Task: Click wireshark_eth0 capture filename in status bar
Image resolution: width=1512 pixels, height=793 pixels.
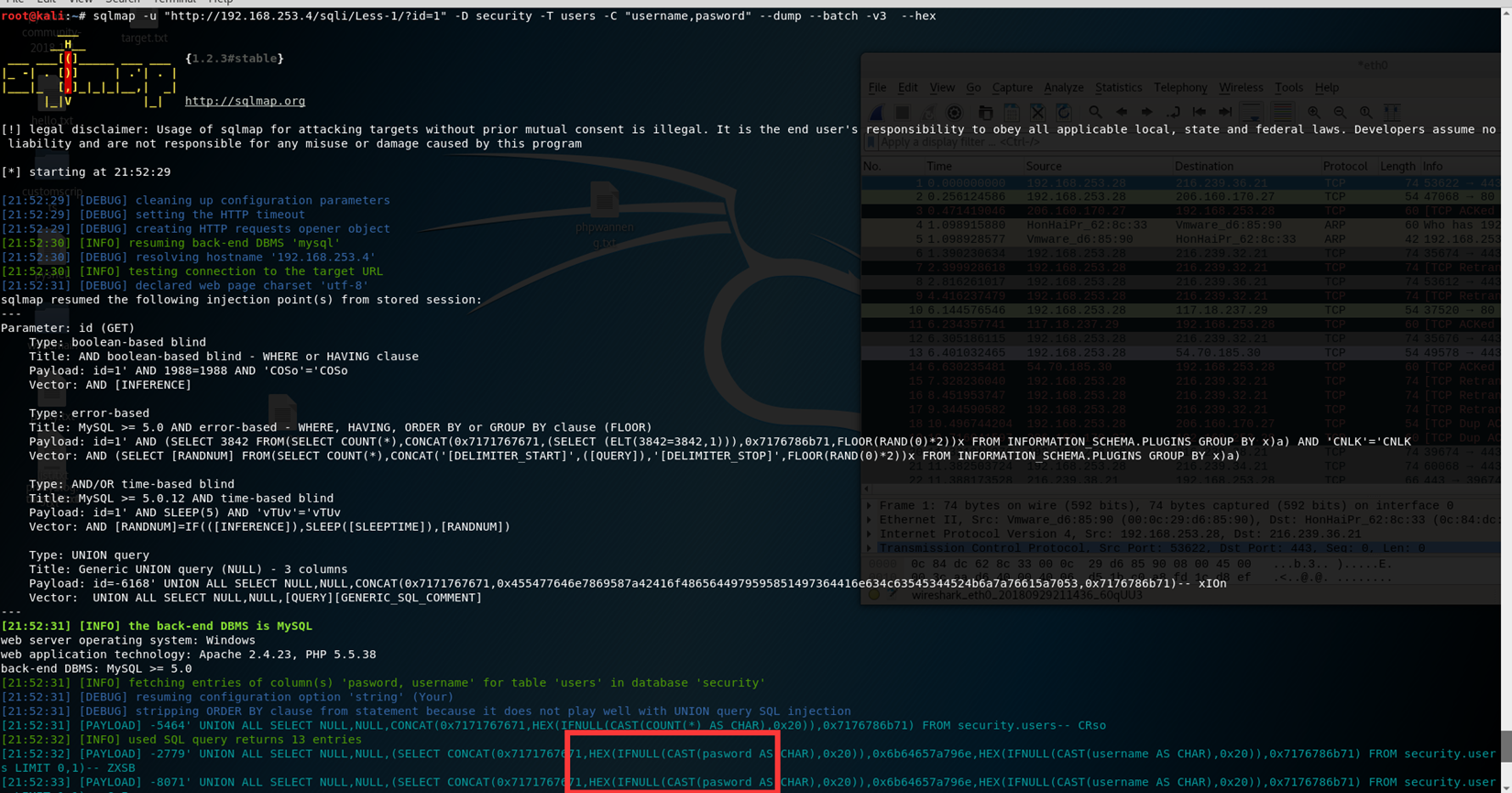Action: tap(1027, 595)
